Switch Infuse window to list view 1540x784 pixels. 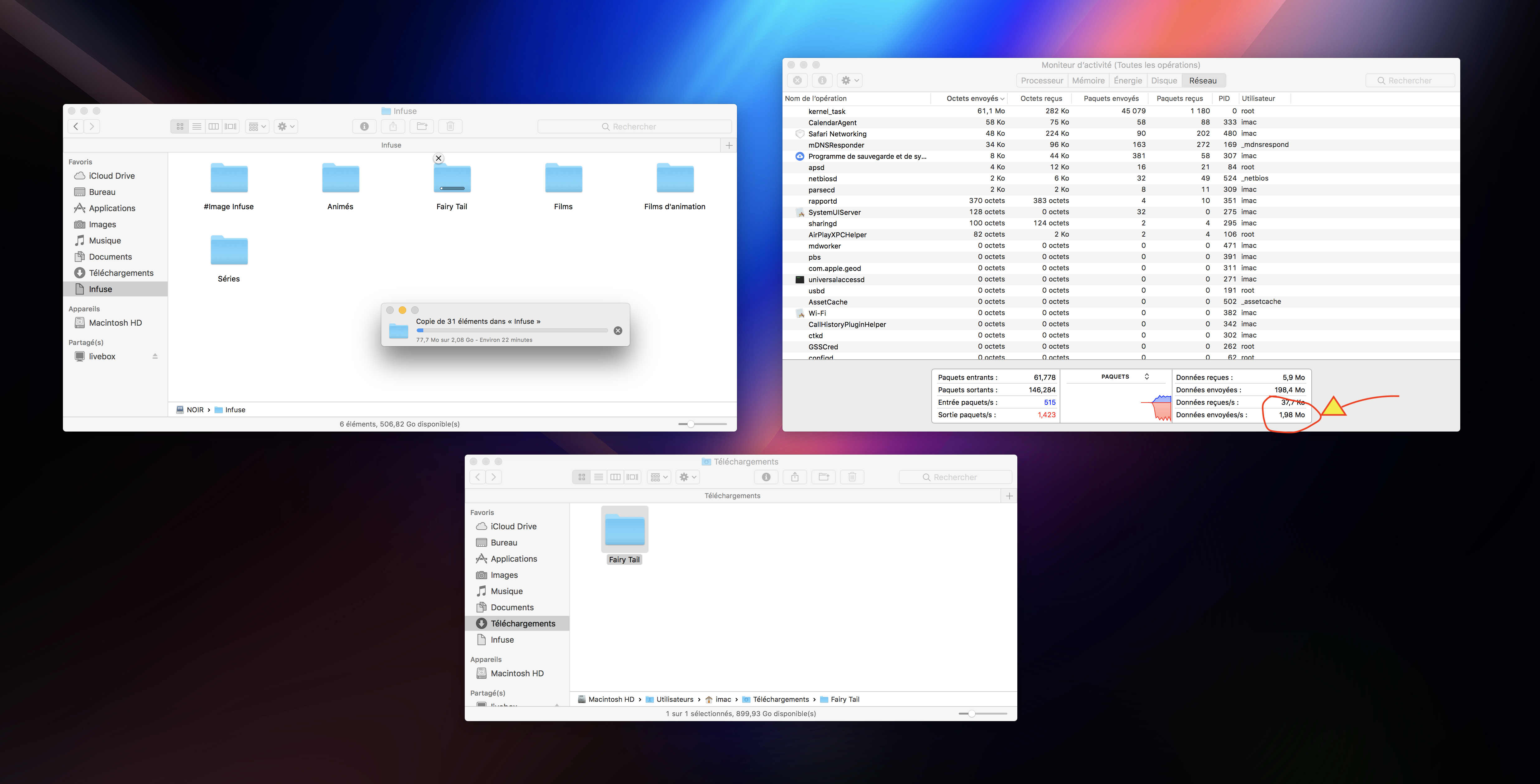click(x=197, y=126)
